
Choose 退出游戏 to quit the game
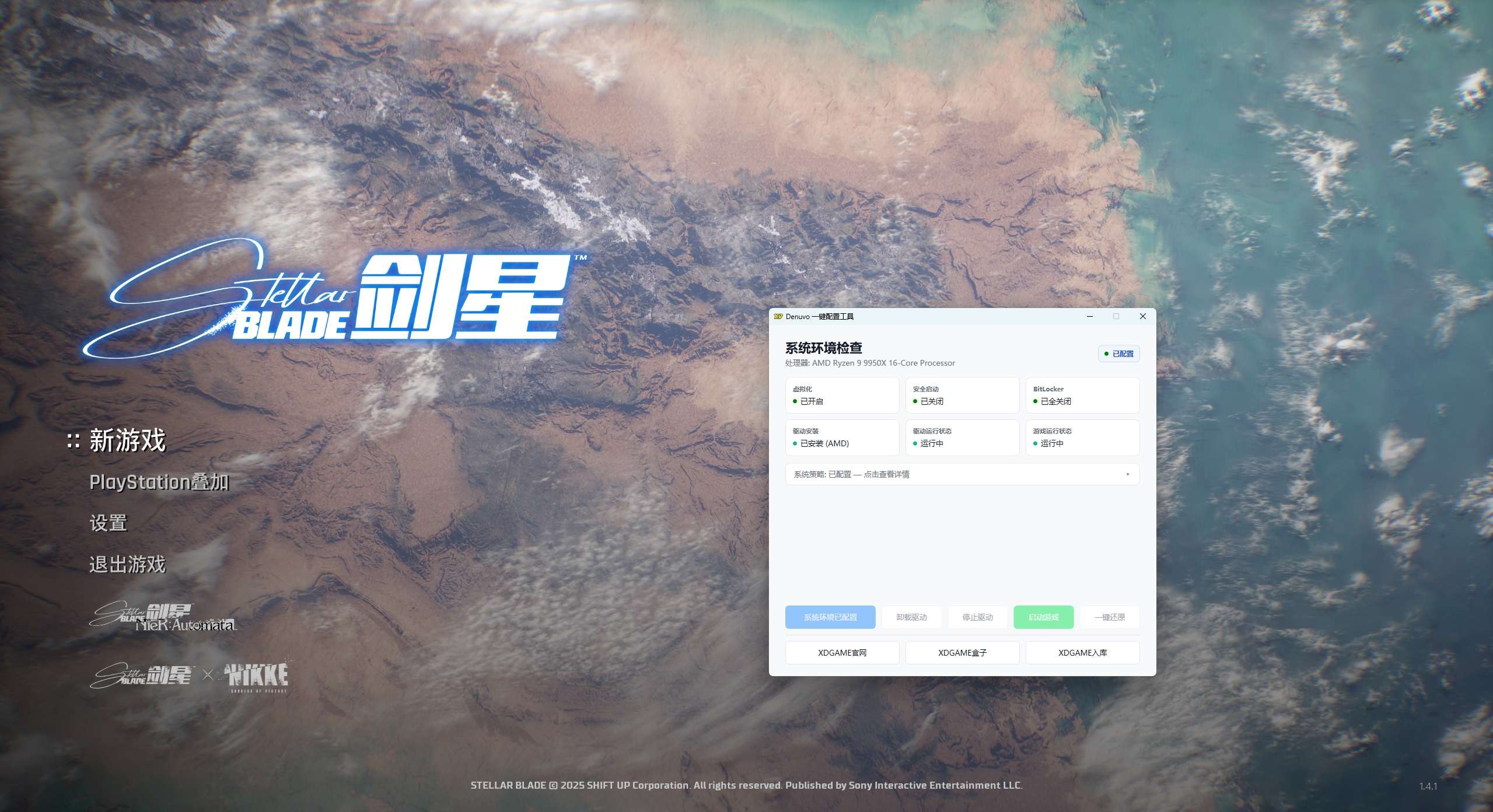(x=127, y=565)
